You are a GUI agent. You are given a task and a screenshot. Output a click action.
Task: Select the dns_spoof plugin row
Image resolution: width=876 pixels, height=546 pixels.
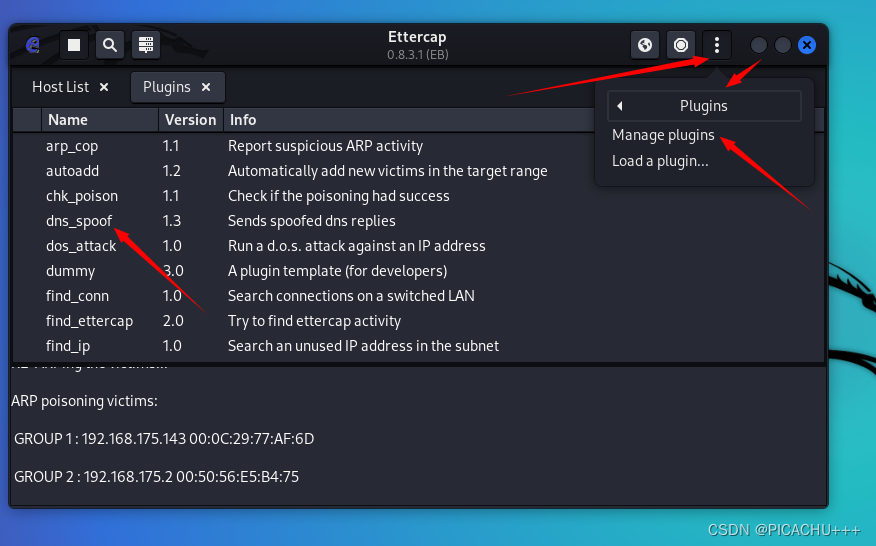coord(79,221)
